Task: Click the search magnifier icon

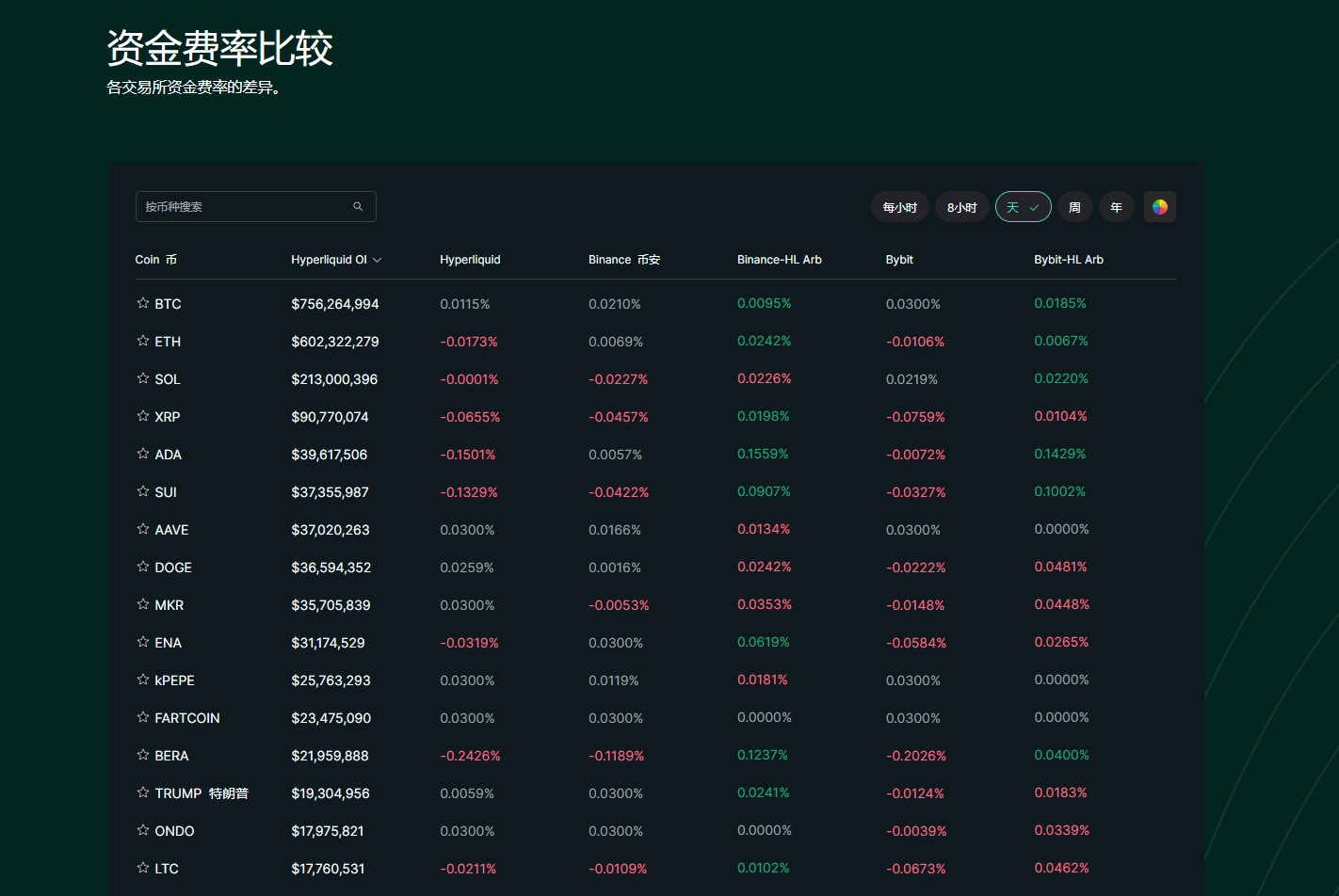Action: pyautogui.click(x=358, y=207)
